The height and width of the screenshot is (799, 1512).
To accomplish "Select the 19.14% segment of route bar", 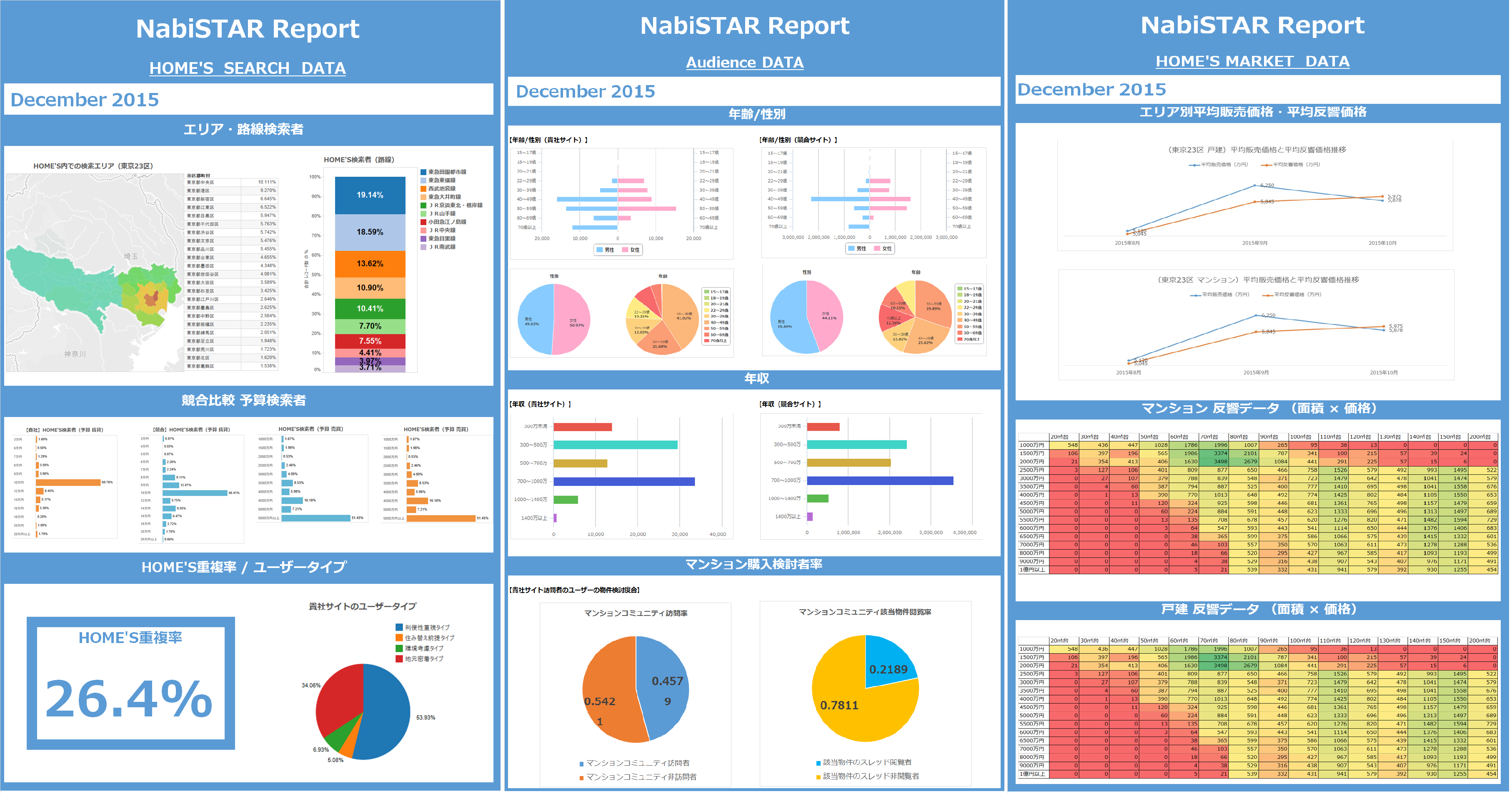I will 370,195.
